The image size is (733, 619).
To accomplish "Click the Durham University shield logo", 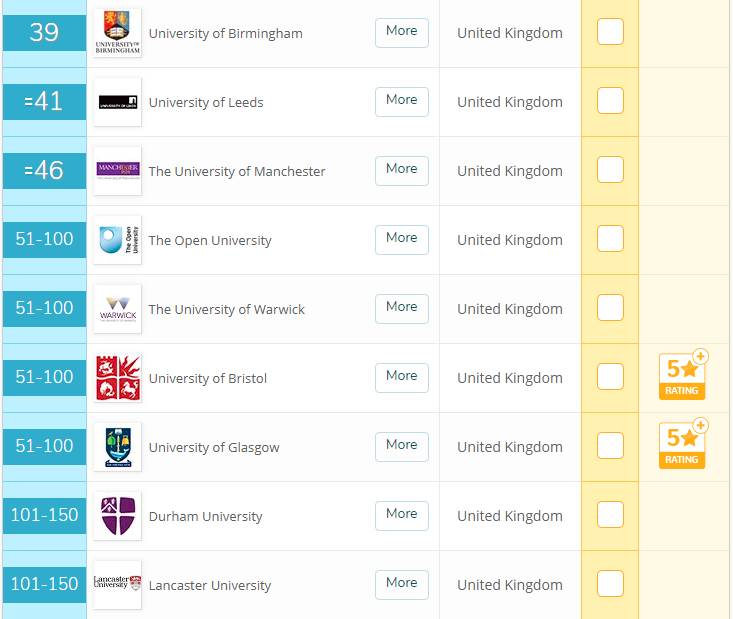I will [x=117, y=516].
